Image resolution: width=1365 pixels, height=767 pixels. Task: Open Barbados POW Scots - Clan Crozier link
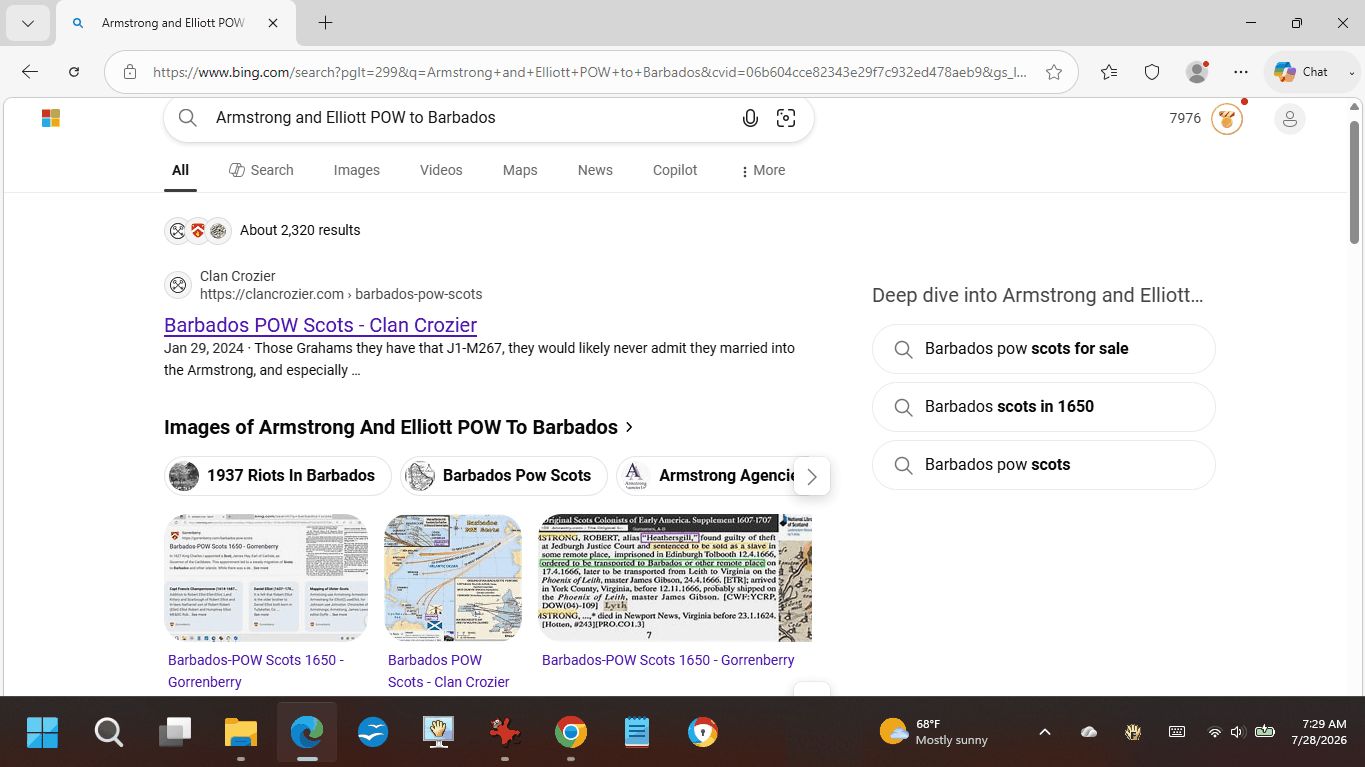[x=320, y=325]
